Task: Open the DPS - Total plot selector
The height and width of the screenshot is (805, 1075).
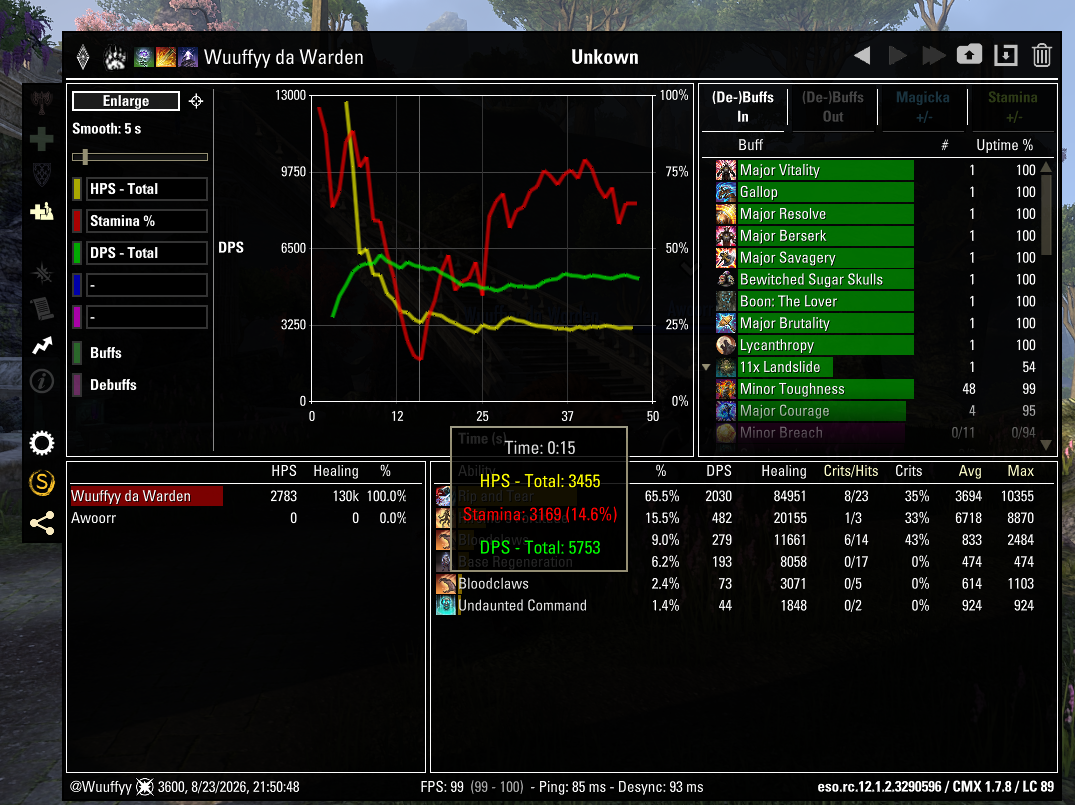Action: point(147,253)
